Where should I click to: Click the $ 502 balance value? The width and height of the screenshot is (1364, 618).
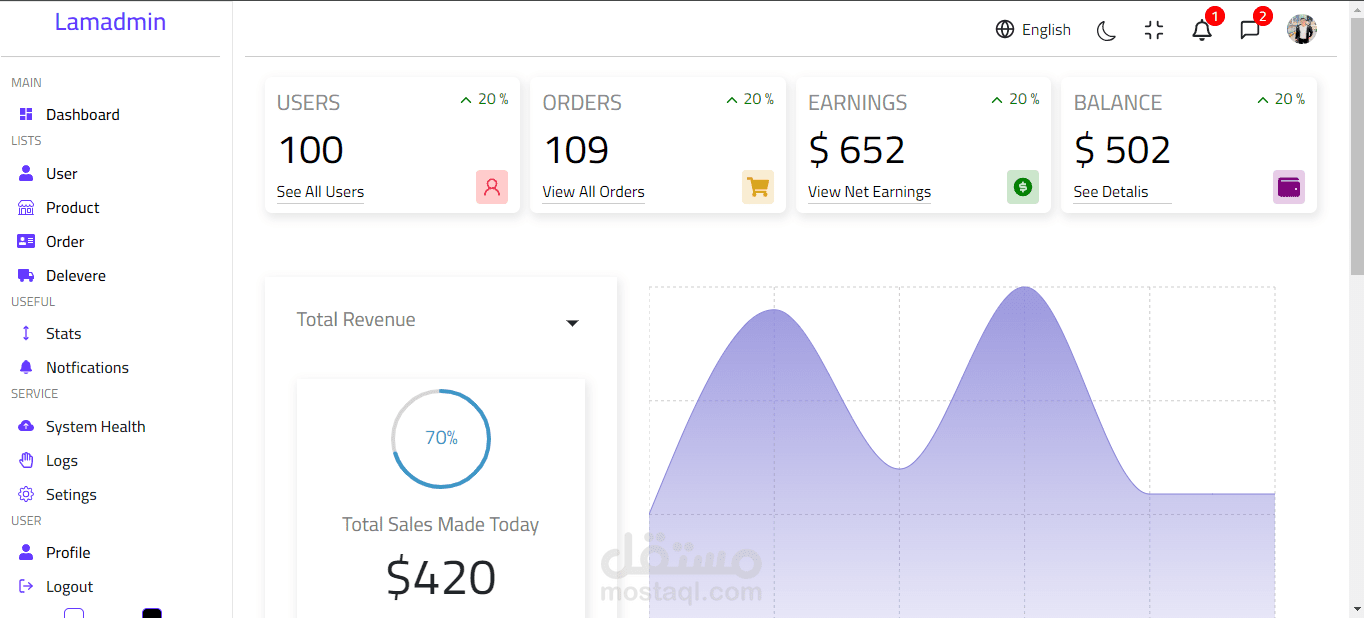tap(1122, 150)
